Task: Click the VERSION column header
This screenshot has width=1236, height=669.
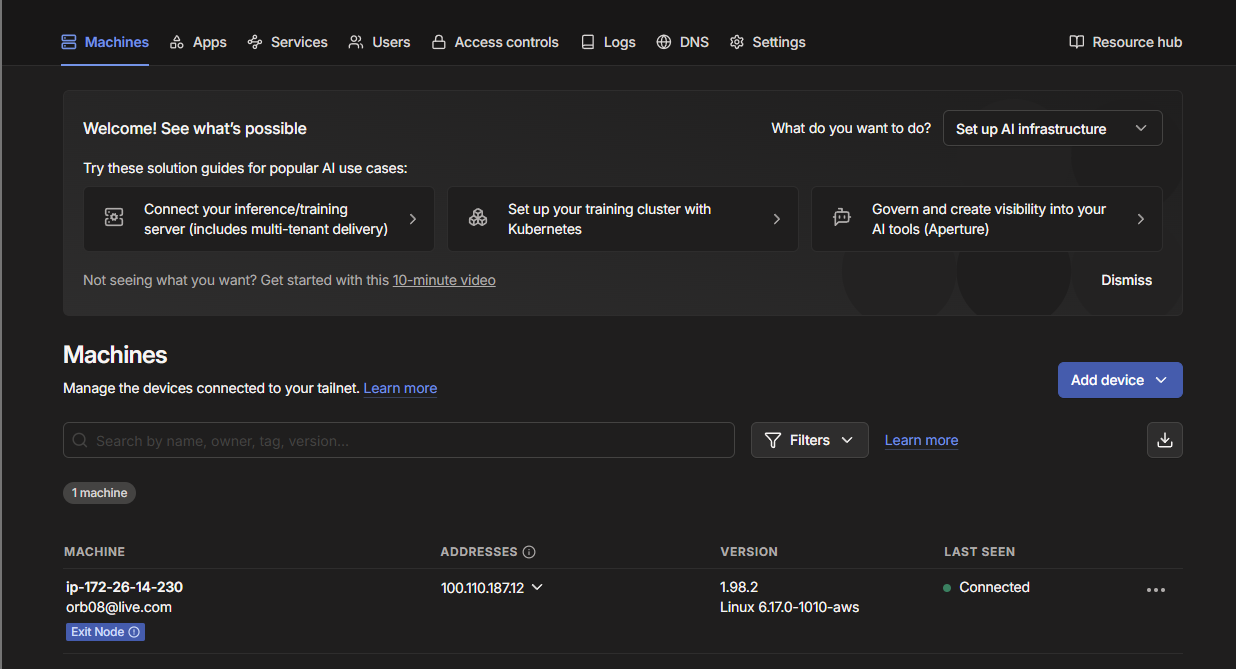Action: click(x=749, y=552)
